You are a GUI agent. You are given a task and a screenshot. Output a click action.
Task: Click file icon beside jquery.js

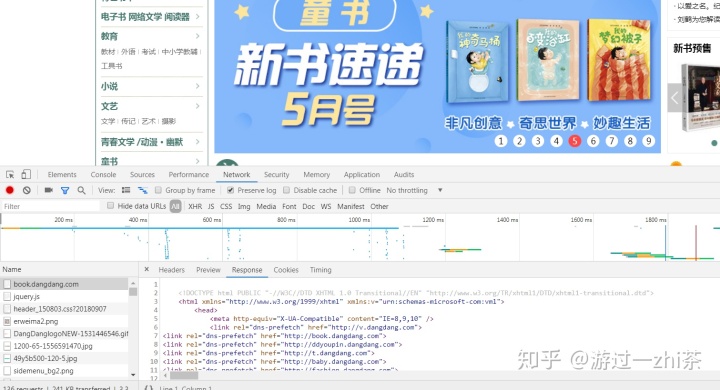pos(7,297)
